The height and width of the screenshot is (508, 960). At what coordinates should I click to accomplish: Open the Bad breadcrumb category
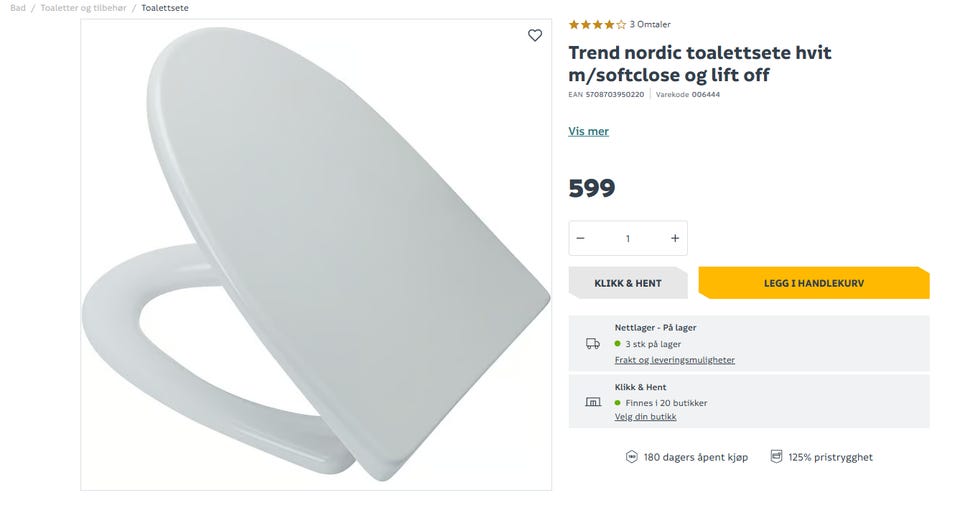[18, 8]
